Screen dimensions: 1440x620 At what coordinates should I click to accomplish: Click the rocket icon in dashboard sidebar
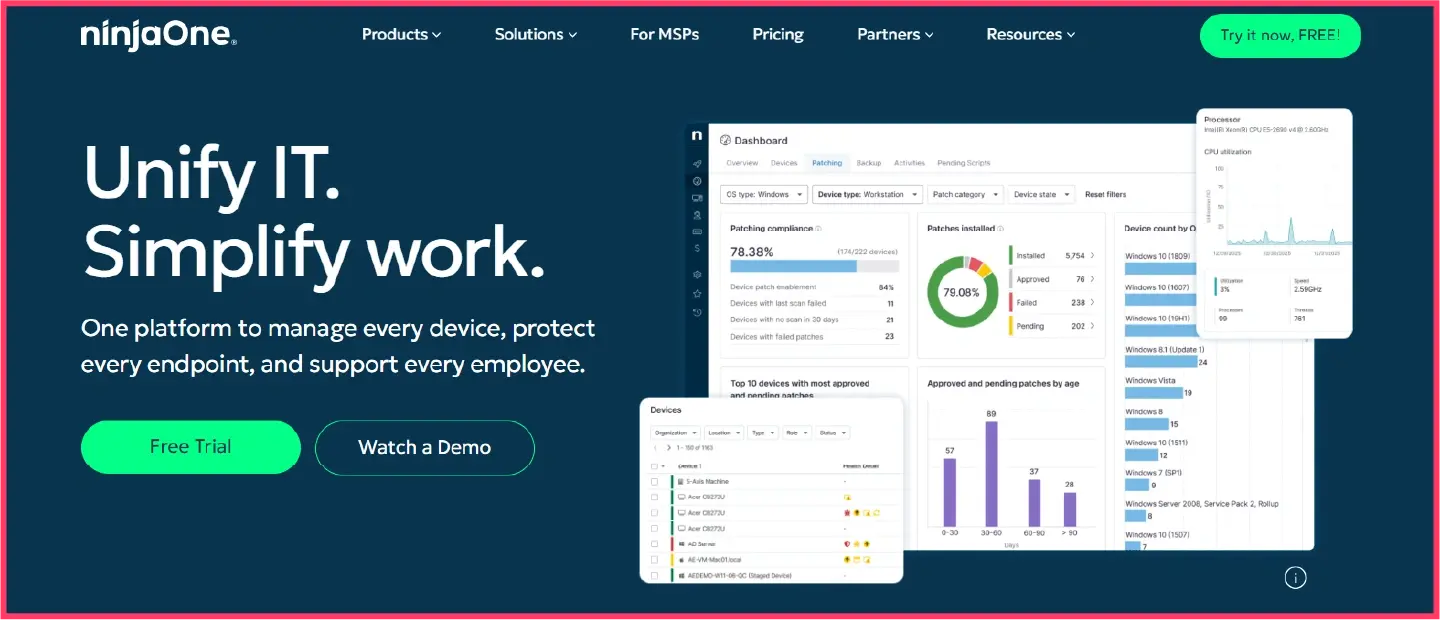697,164
